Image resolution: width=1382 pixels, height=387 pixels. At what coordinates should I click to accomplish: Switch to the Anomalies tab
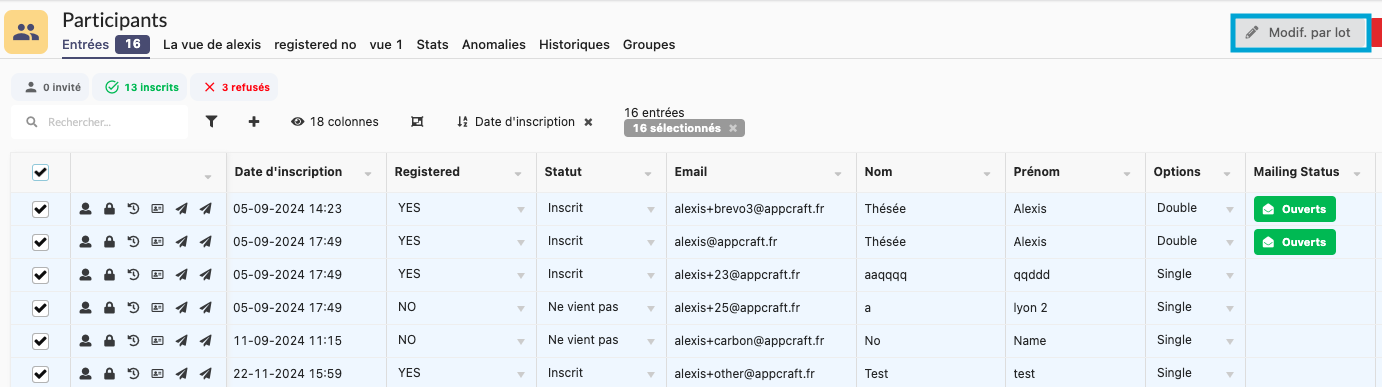click(x=494, y=44)
